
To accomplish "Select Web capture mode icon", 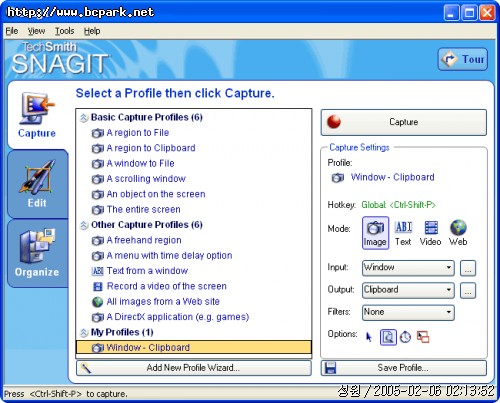I will click(458, 233).
